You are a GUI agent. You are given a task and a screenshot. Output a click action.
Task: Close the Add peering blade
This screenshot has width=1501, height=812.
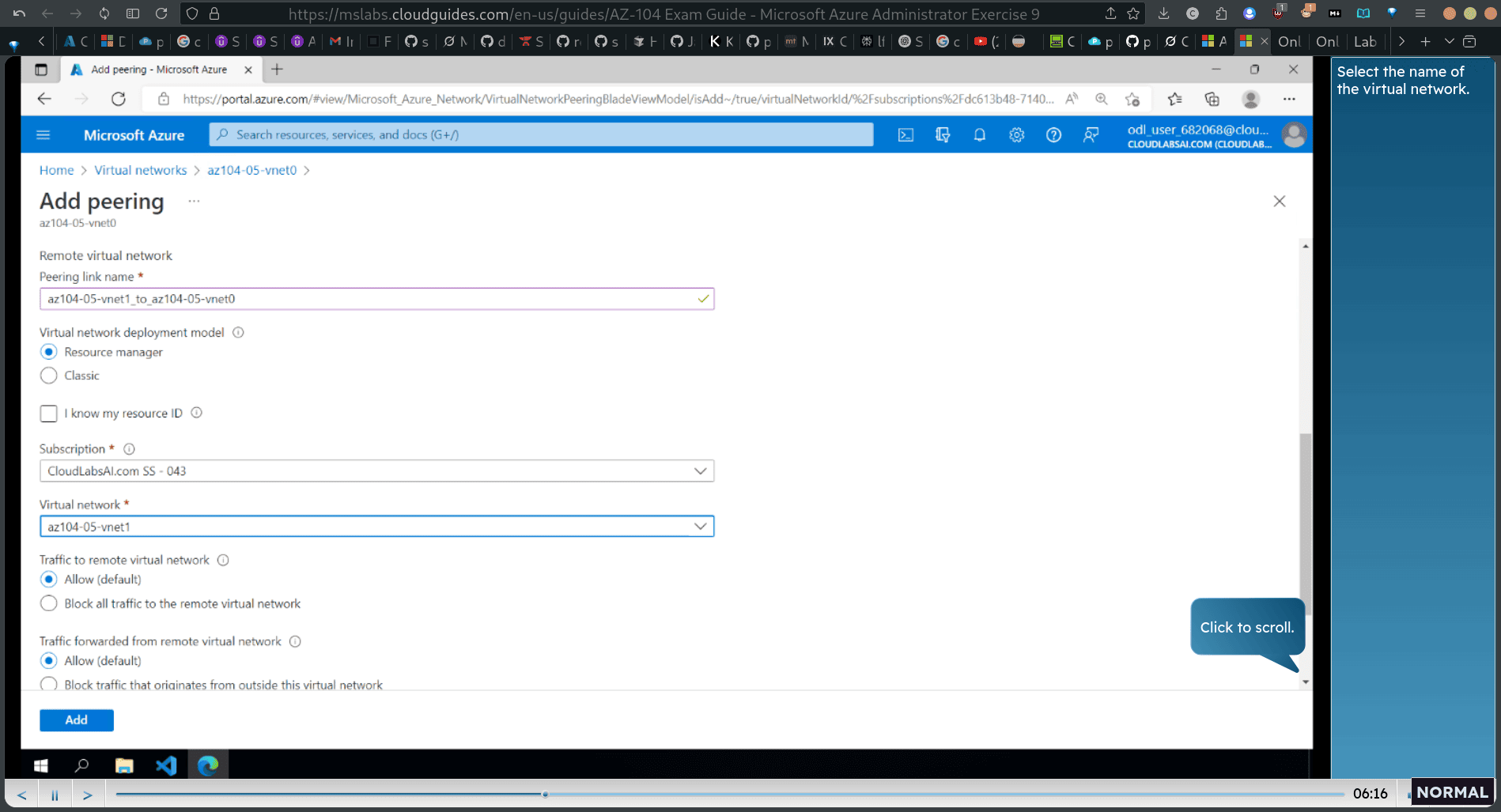click(1279, 201)
